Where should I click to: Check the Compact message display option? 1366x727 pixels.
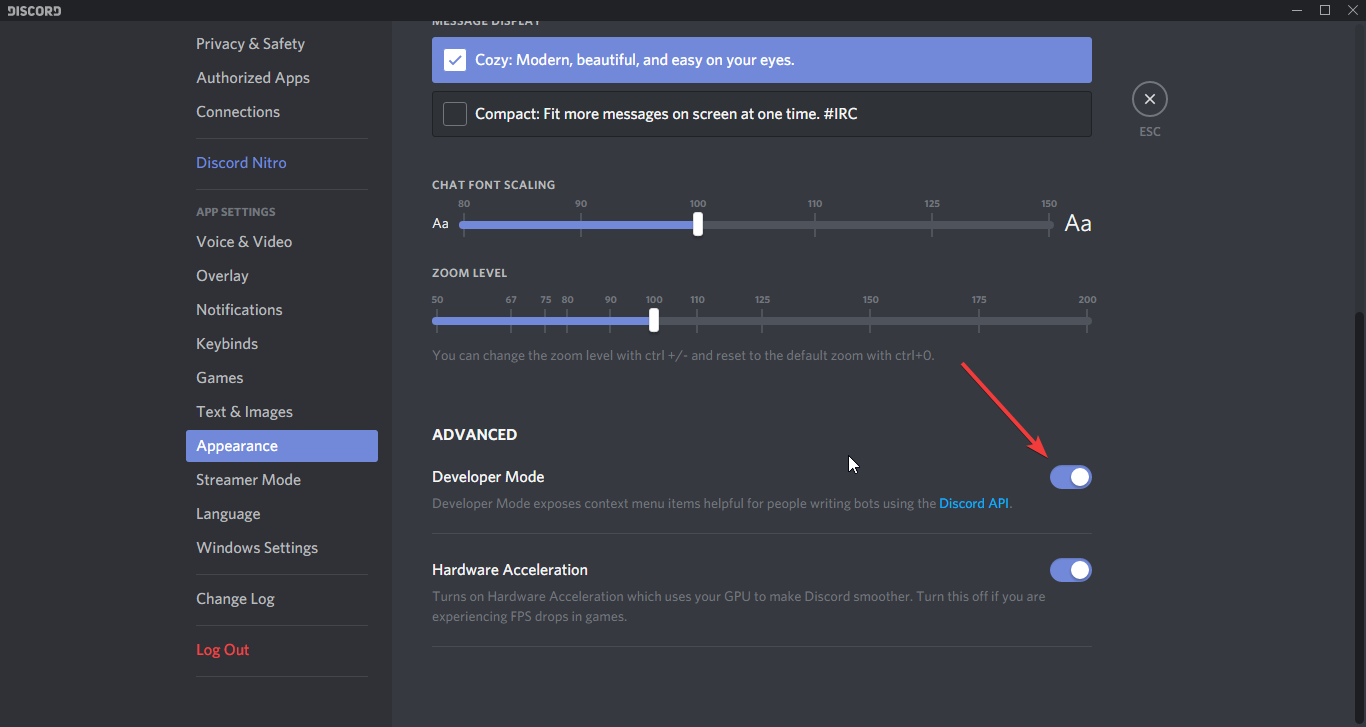point(455,113)
